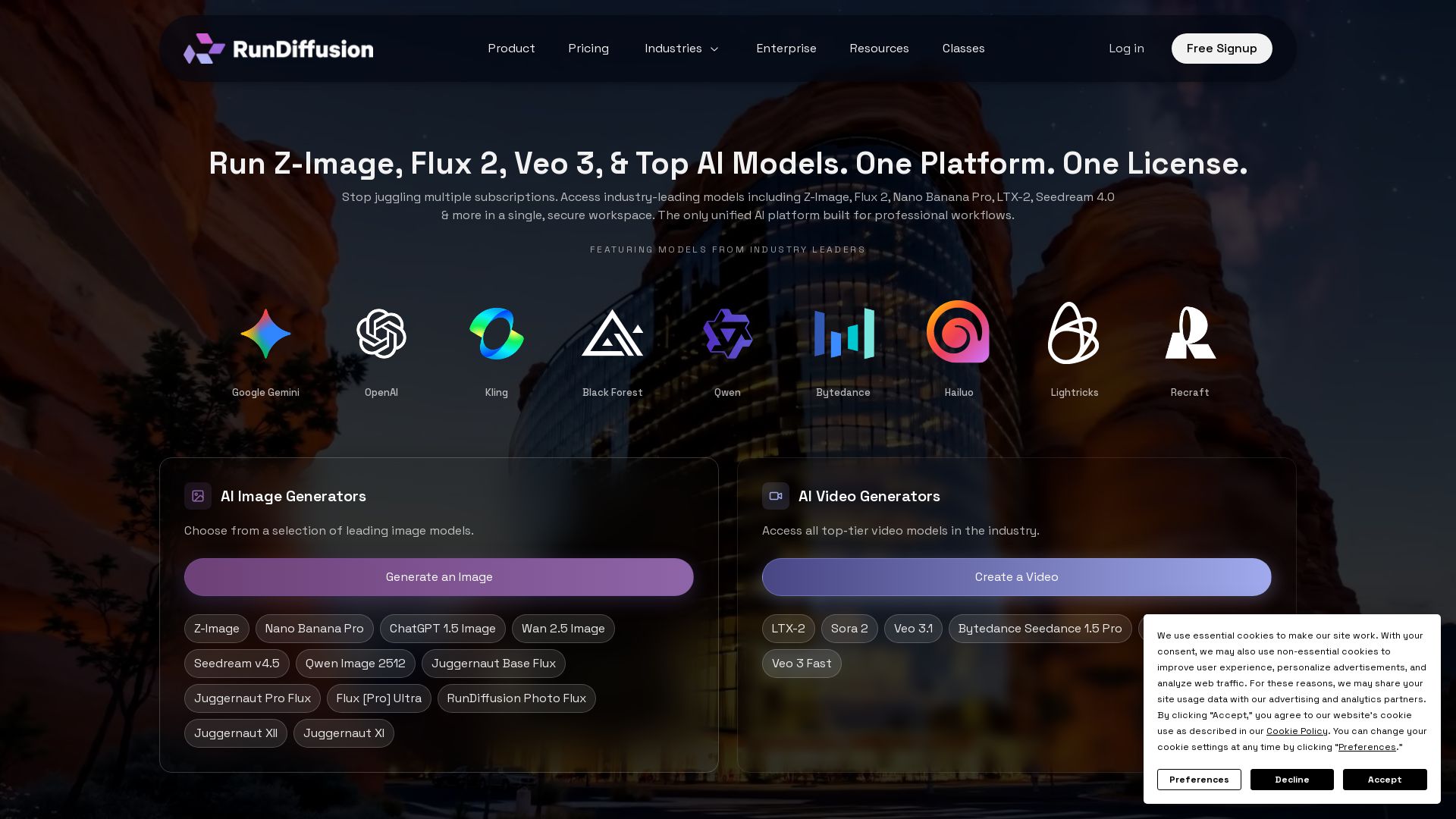Image resolution: width=1456 pixels, height=819 pixels.
Task: Click the Black Forest triangle logo
Action: click(x=612, y=334)
